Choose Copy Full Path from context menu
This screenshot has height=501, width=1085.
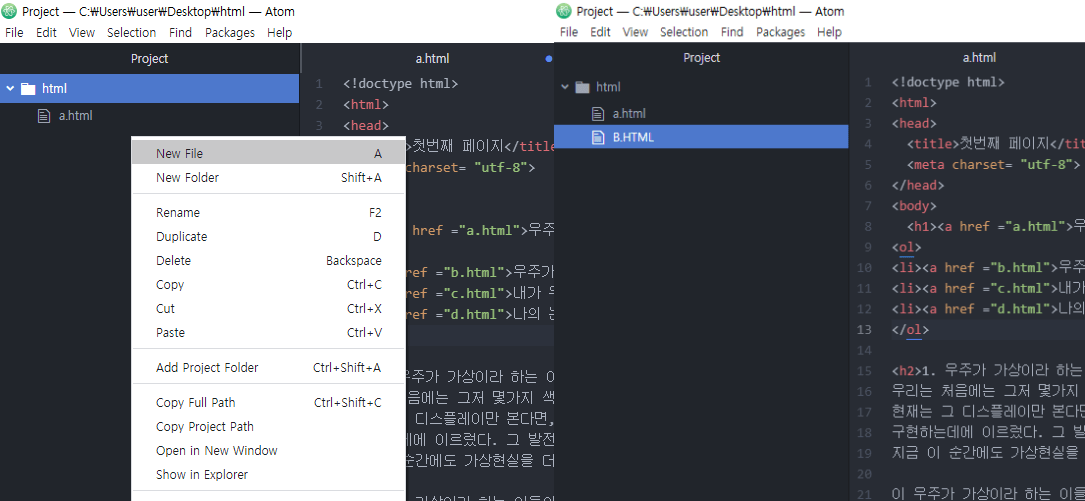[268, 403]
